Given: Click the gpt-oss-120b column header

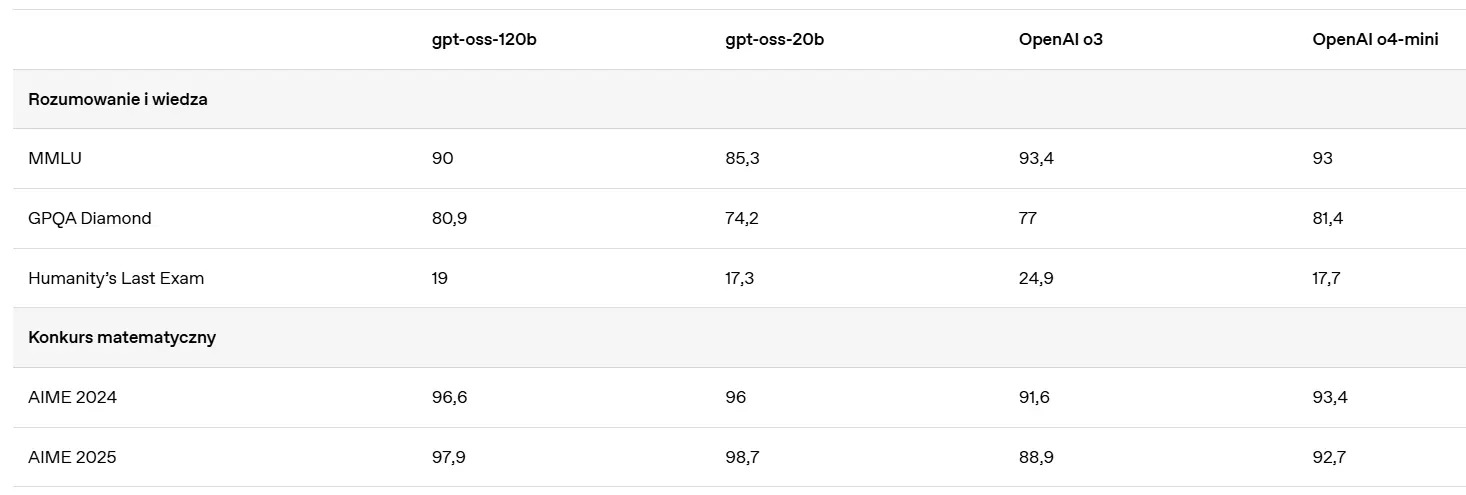Looking at the screenshot, I should tap(484, 40).
